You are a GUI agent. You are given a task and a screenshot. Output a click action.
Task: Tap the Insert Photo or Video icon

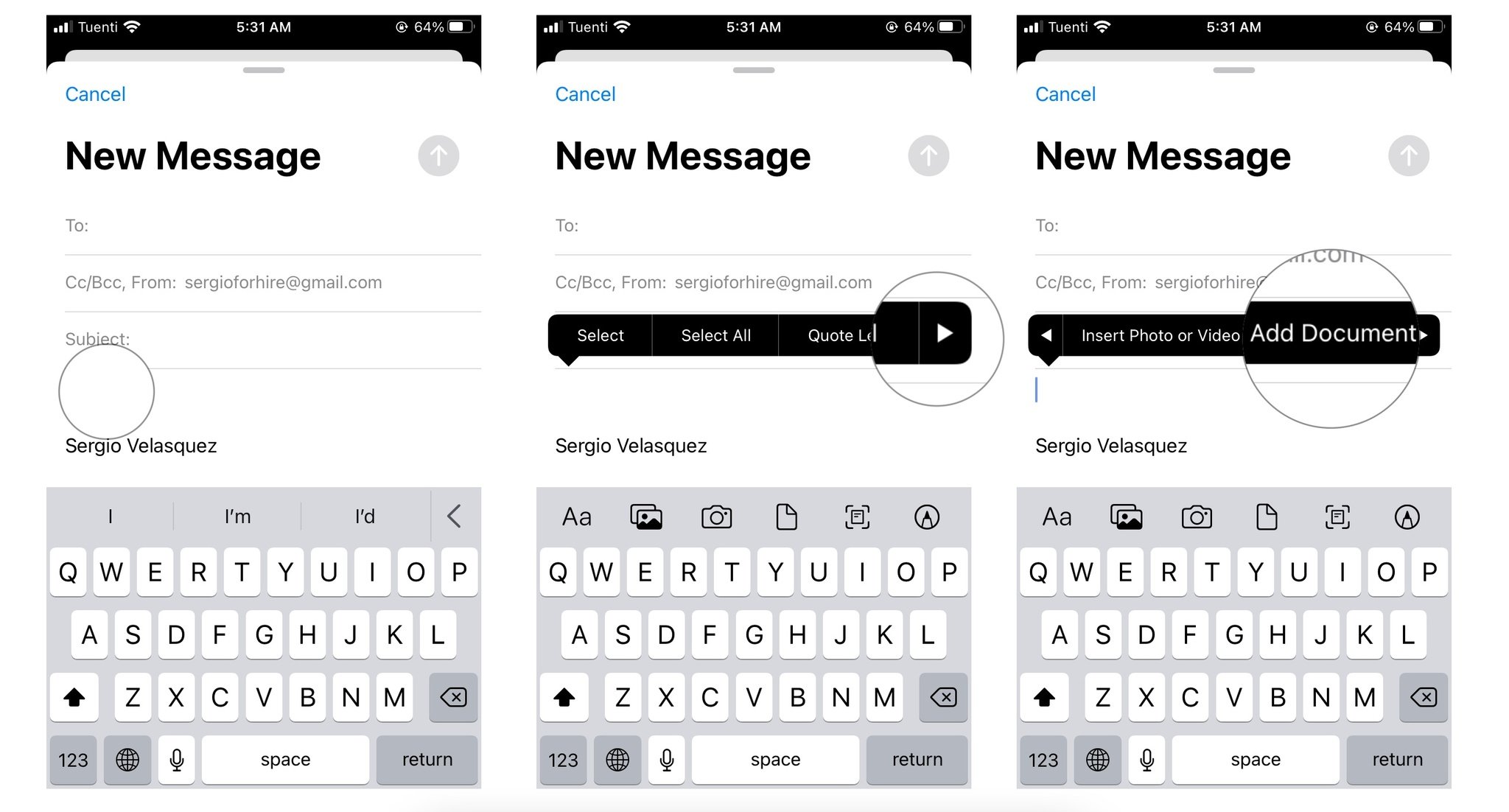coord(1155,333)
